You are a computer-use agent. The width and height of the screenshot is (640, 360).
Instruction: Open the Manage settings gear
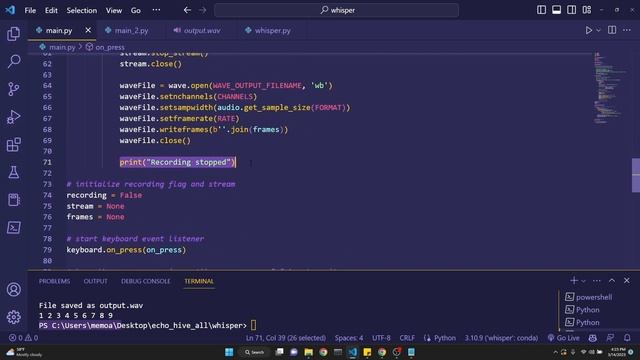pyautogui.click(x=13, y=317)
